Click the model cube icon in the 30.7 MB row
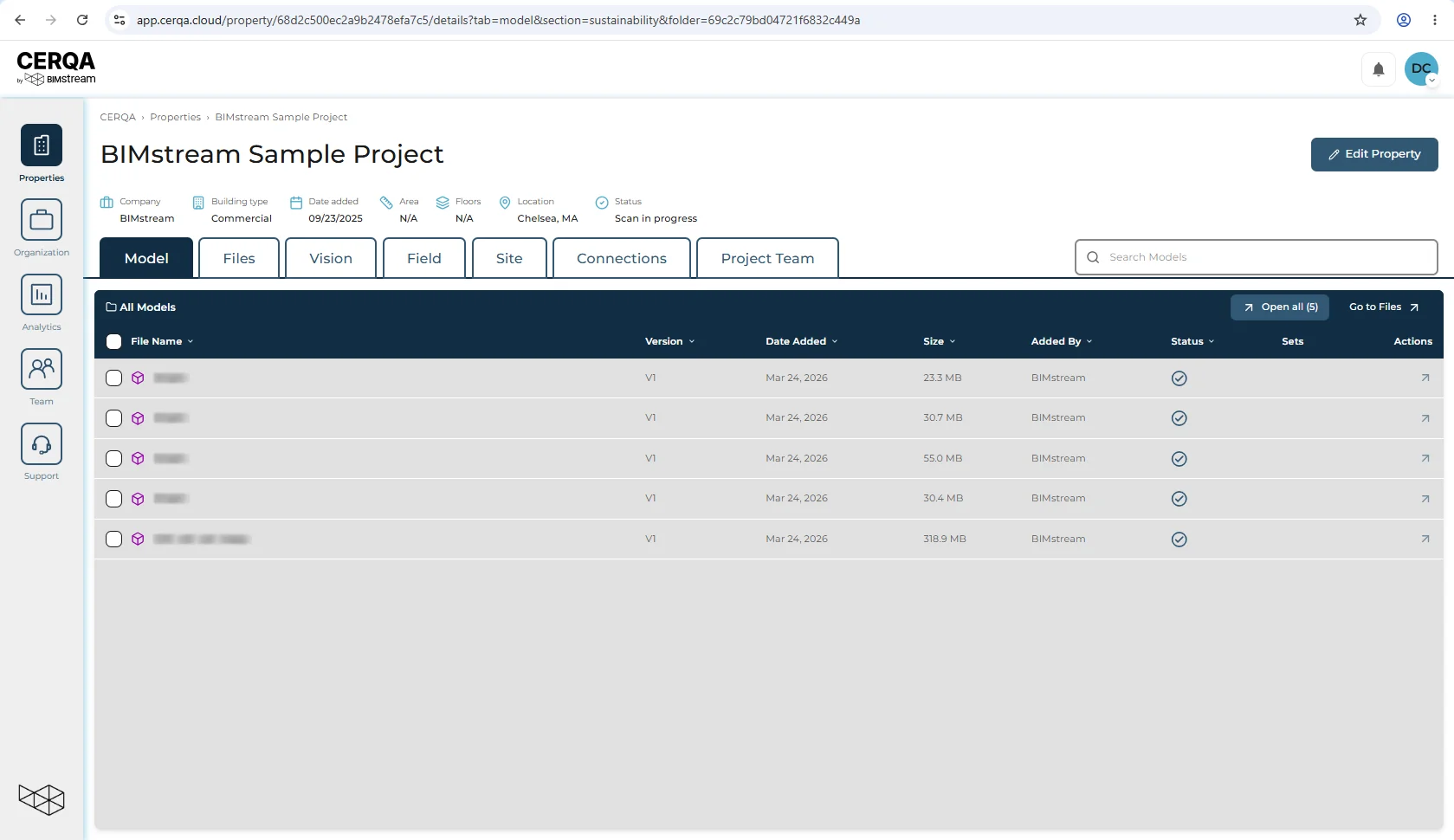This screenshot has width=1454, height=840. [x=138, y=418]
